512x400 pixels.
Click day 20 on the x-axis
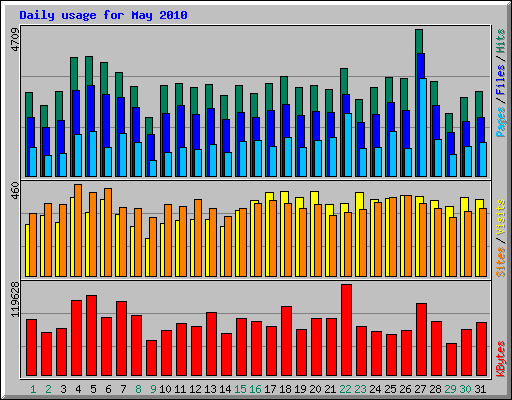pos(315,389)
